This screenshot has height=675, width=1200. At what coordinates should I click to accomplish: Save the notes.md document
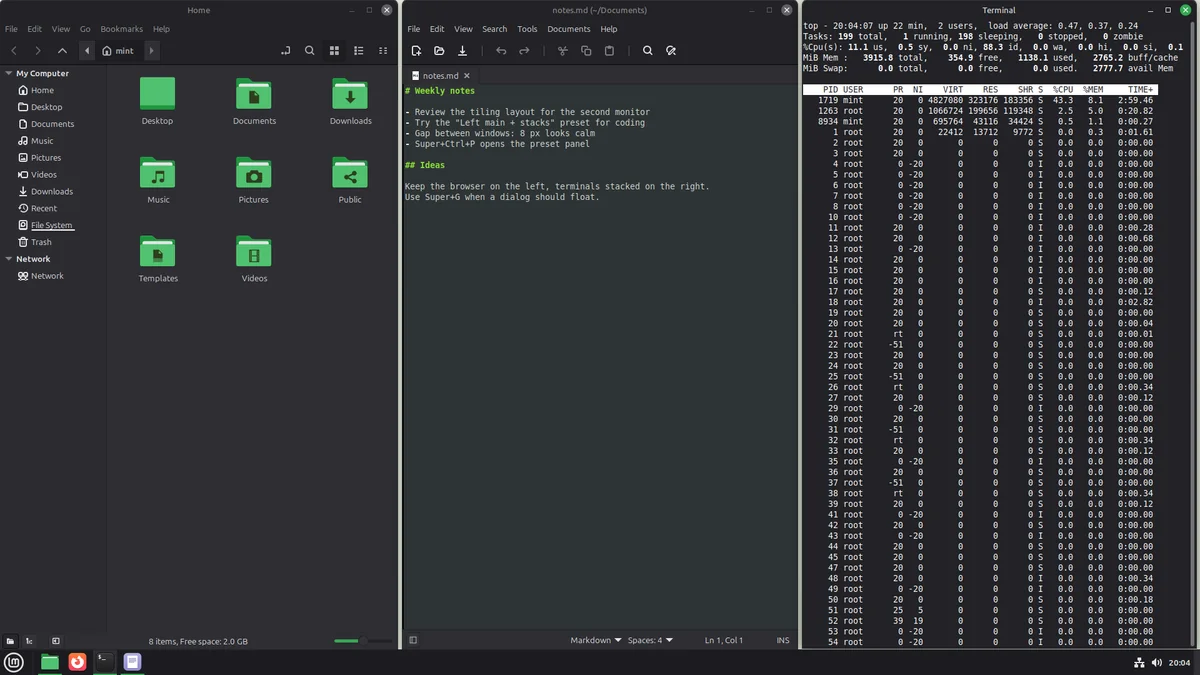pos(463,50)
